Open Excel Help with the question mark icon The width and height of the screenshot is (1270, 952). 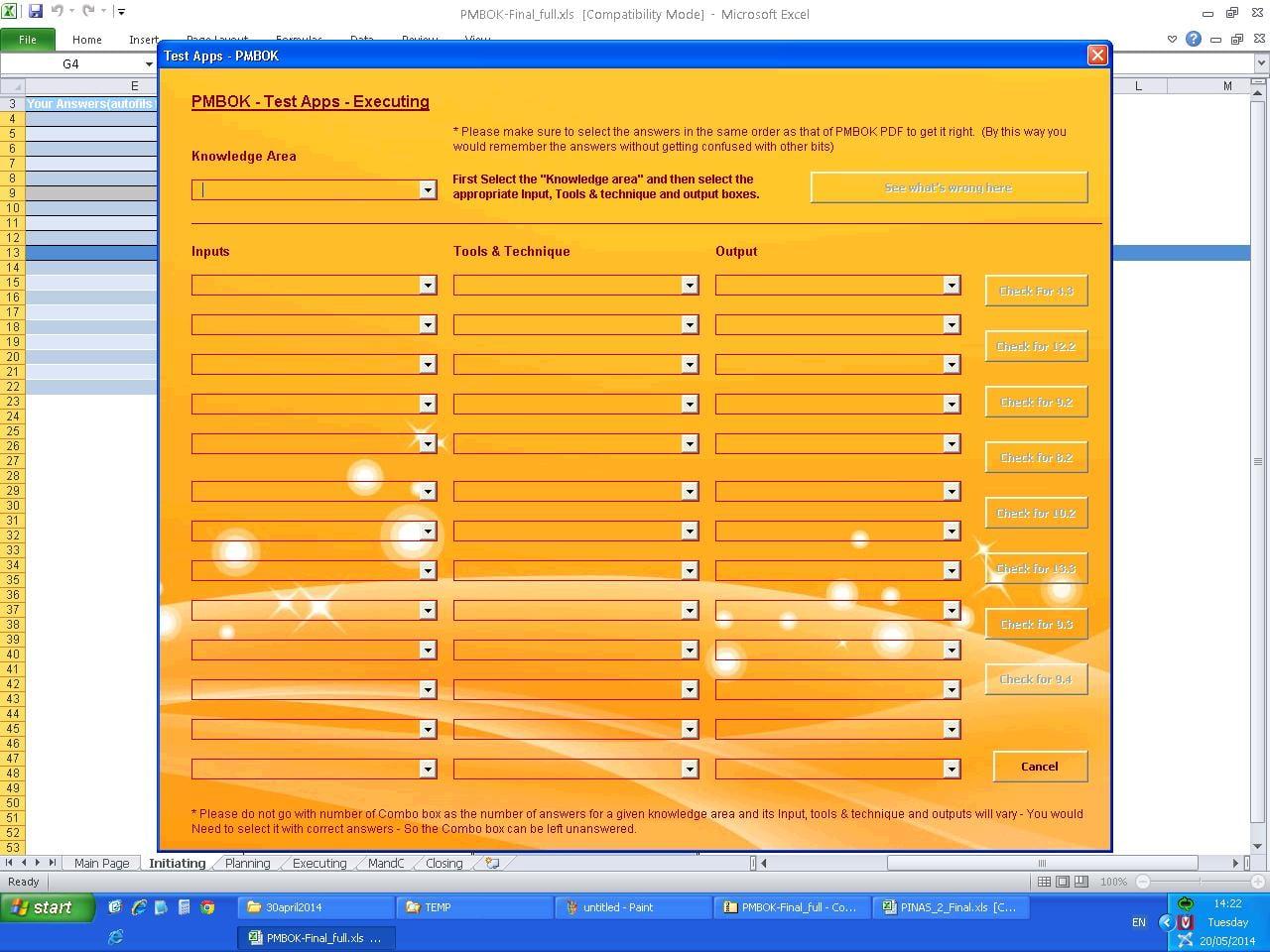pyautogui.click(x=1193, y=38)
